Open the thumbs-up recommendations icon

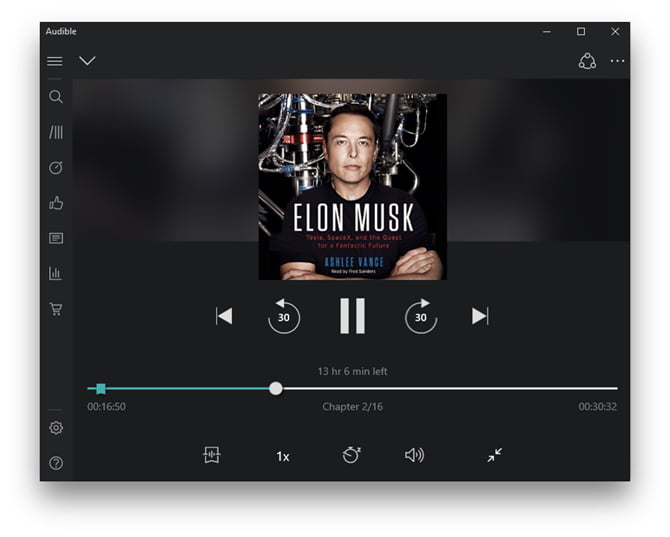click(x=56, y=203)
